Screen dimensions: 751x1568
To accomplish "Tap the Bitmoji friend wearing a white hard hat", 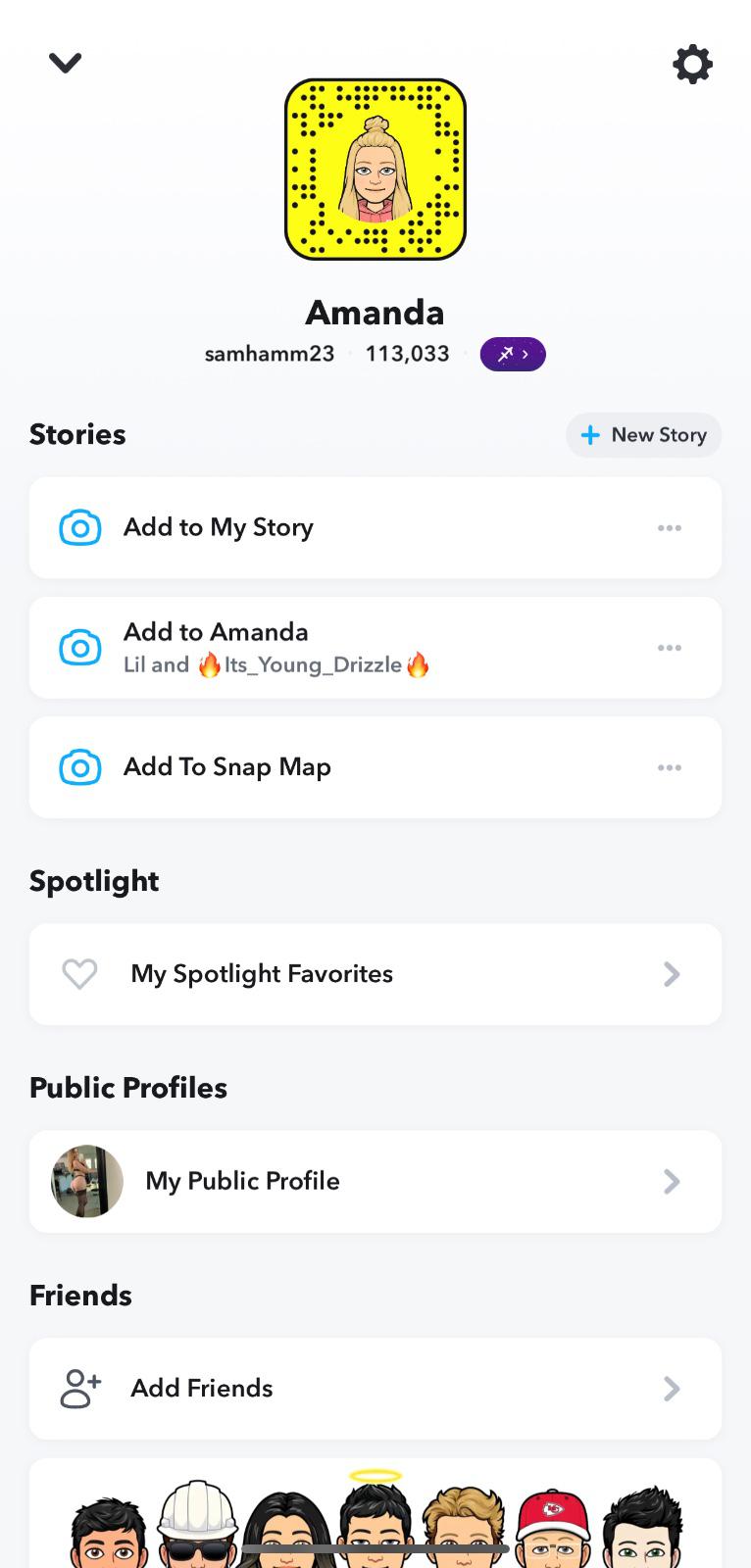I will pyautogui.click(x=198, y=1524).
